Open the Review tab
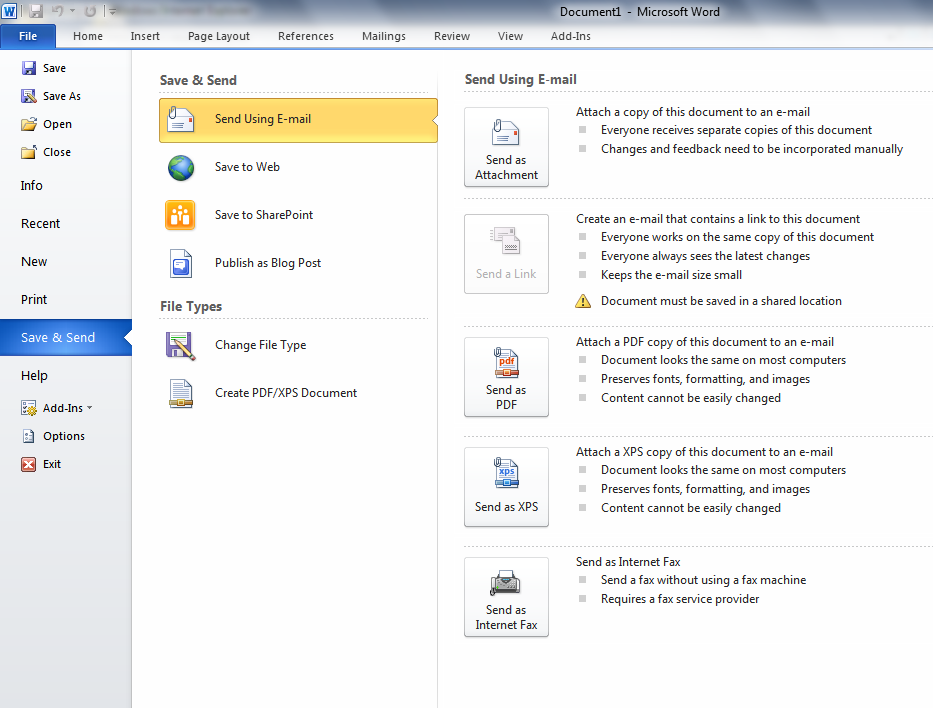This screenshot has height=708, width=933. (452, 36)
